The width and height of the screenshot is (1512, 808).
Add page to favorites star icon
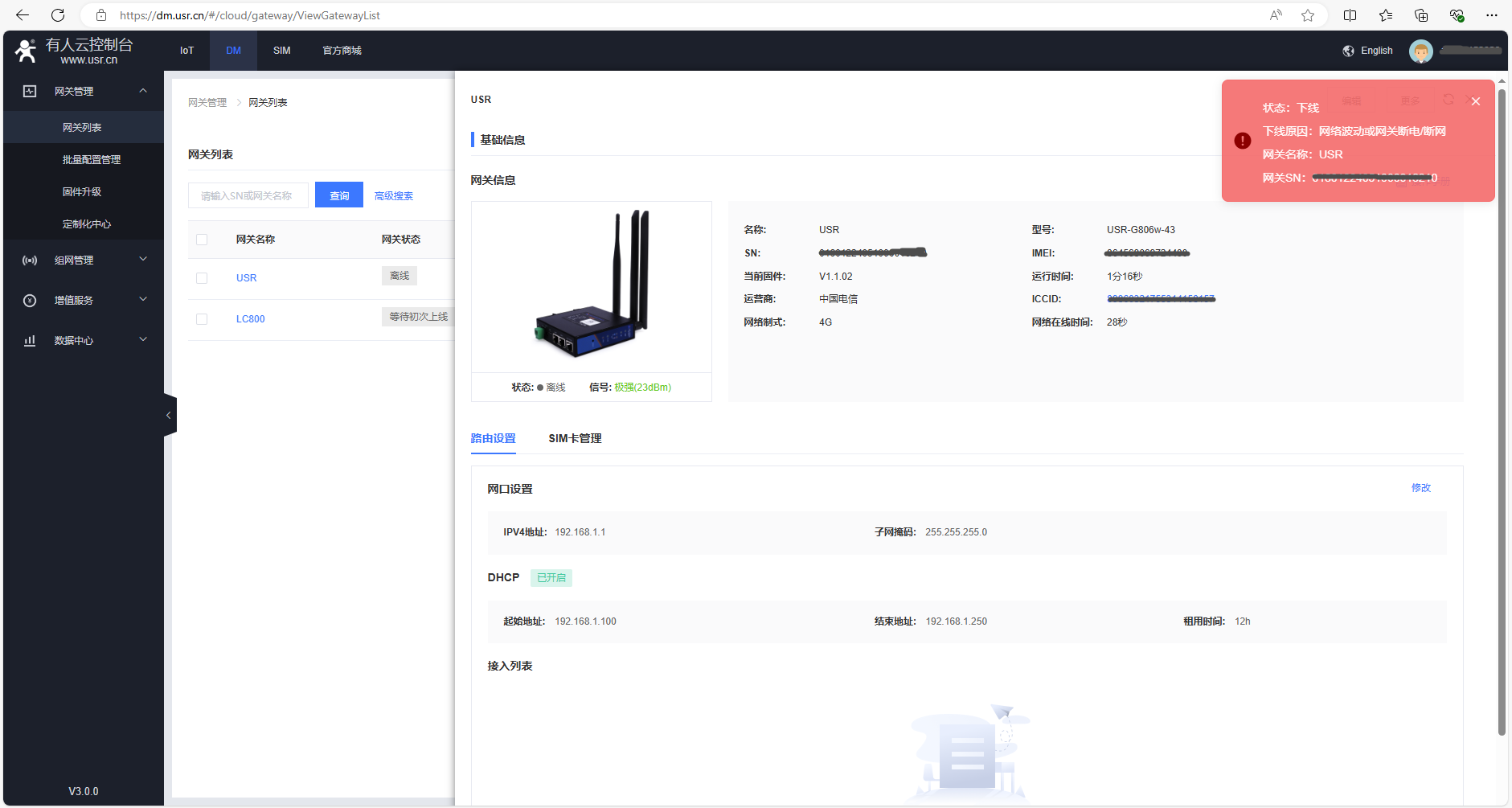(1308, 15)
